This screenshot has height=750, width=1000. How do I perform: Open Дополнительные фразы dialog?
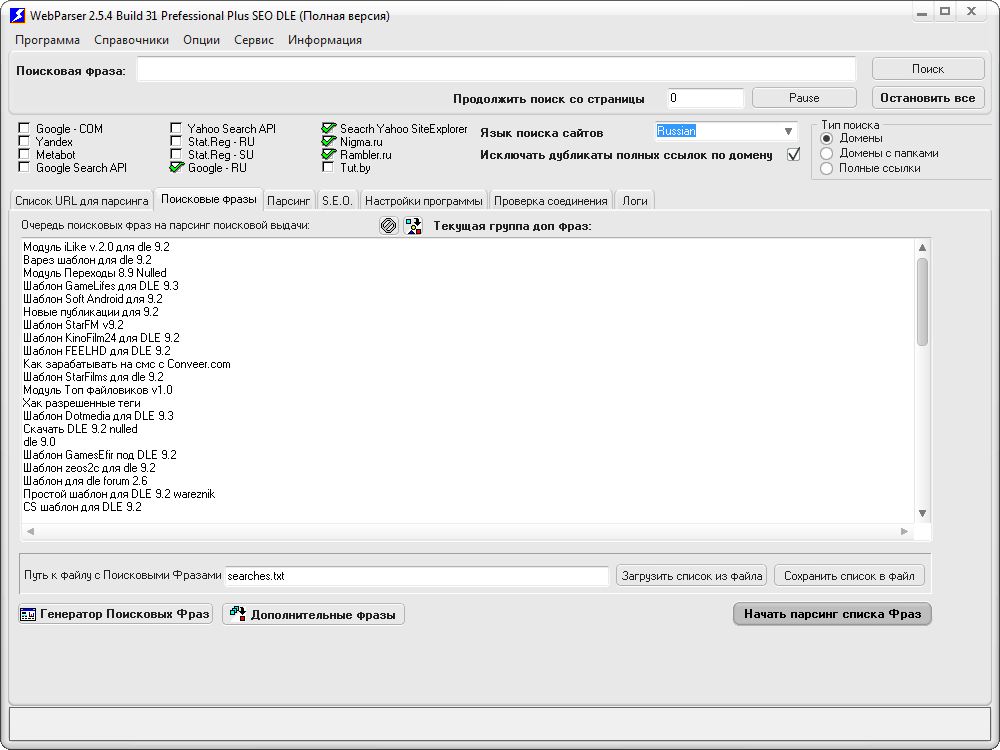coord(313,614)
